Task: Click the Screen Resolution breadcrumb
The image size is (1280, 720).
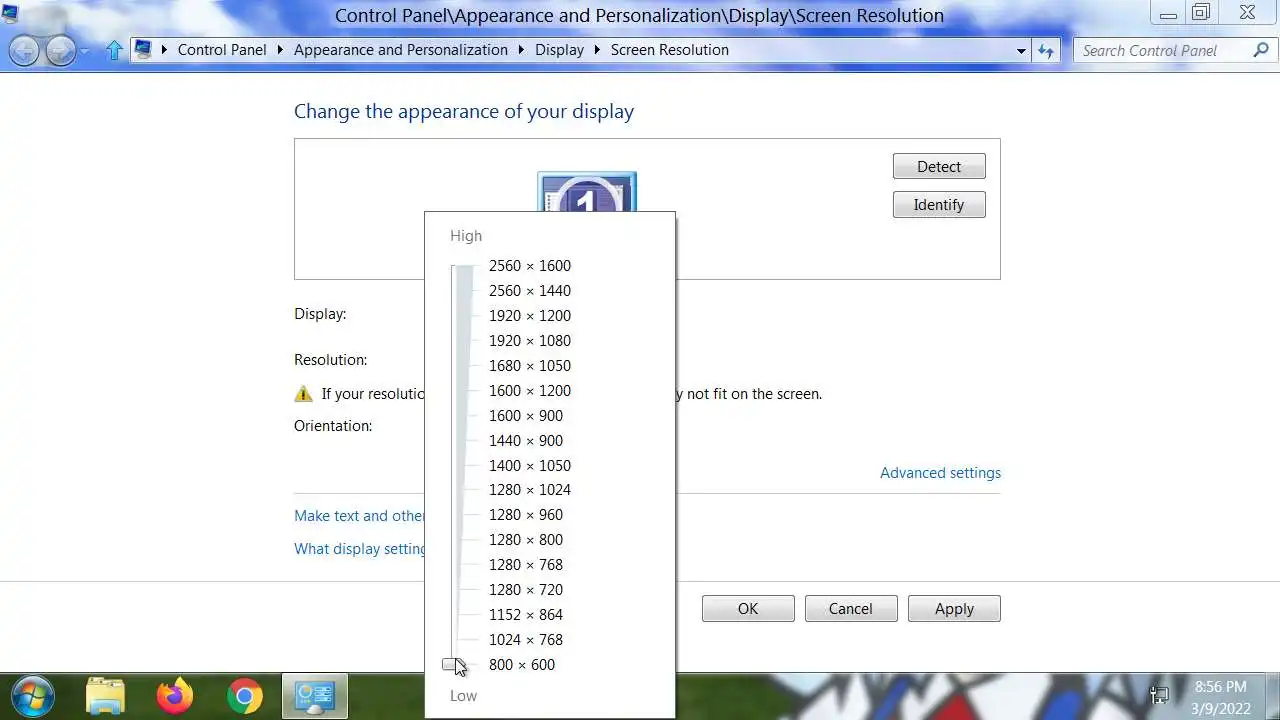Action: (x=670, y=50)
